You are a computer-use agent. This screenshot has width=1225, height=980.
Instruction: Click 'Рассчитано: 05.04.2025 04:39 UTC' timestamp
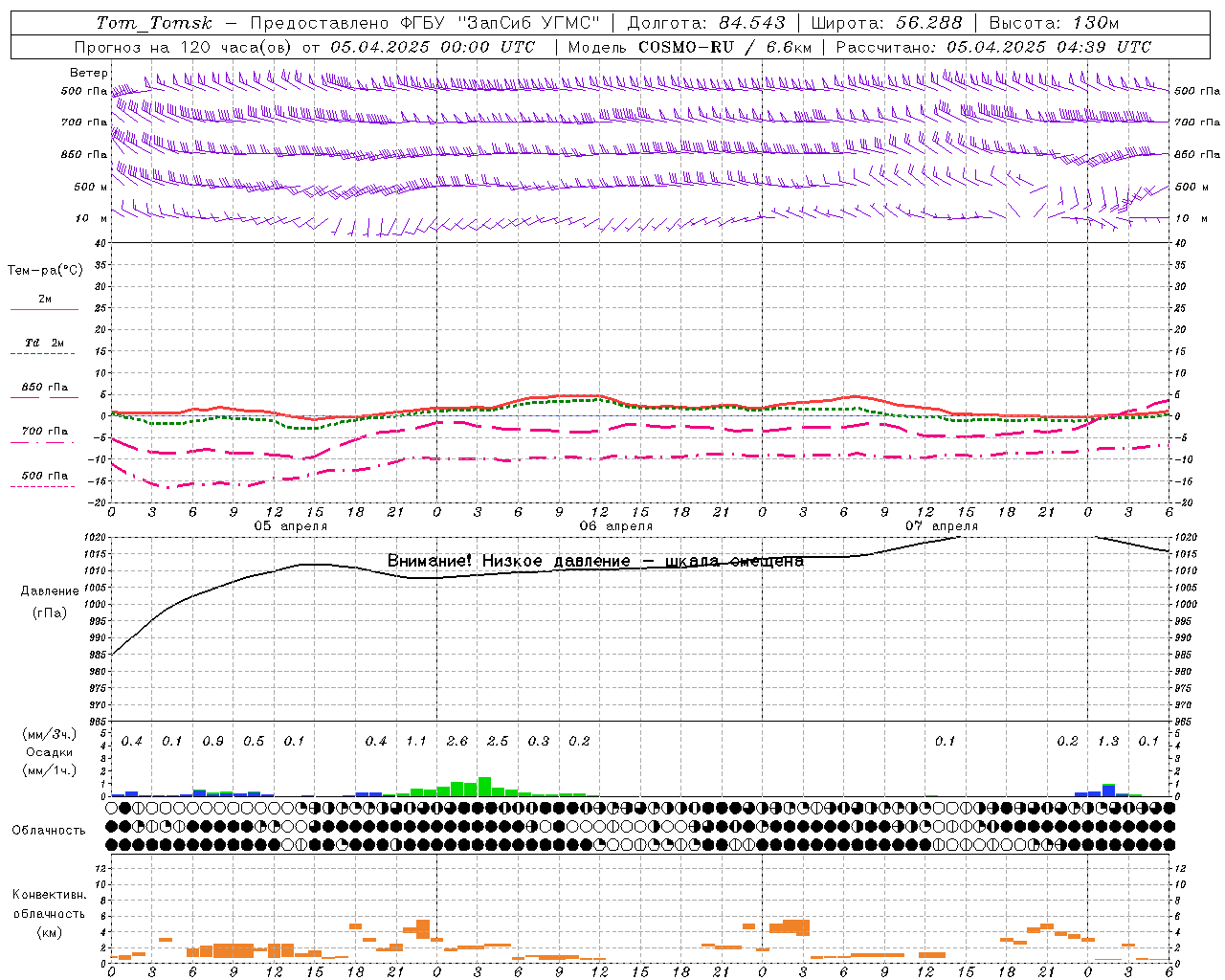pyautogui.click(x=994, y=47)
